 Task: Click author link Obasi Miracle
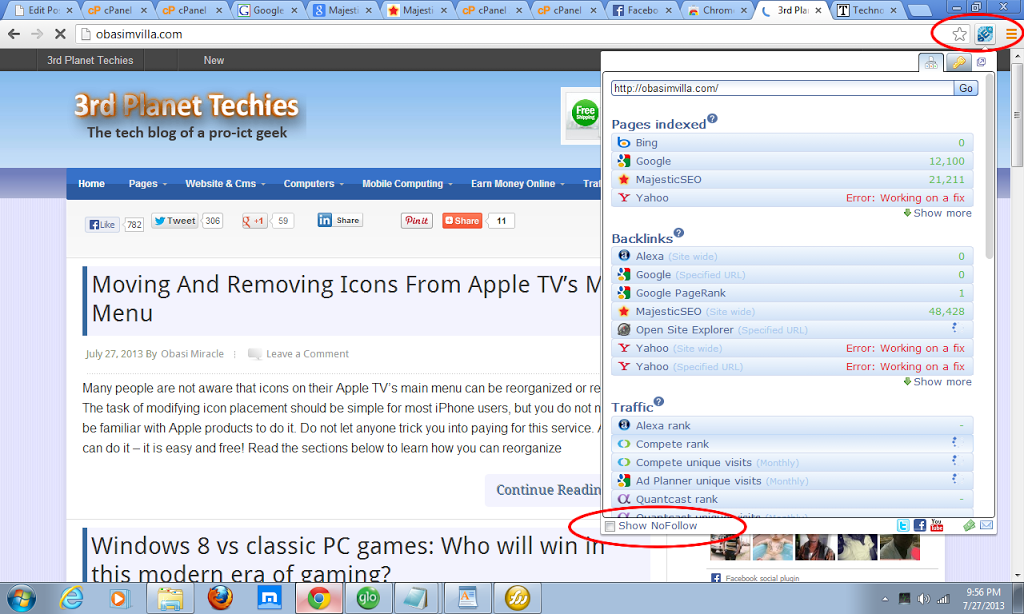[x=192, y=353]
